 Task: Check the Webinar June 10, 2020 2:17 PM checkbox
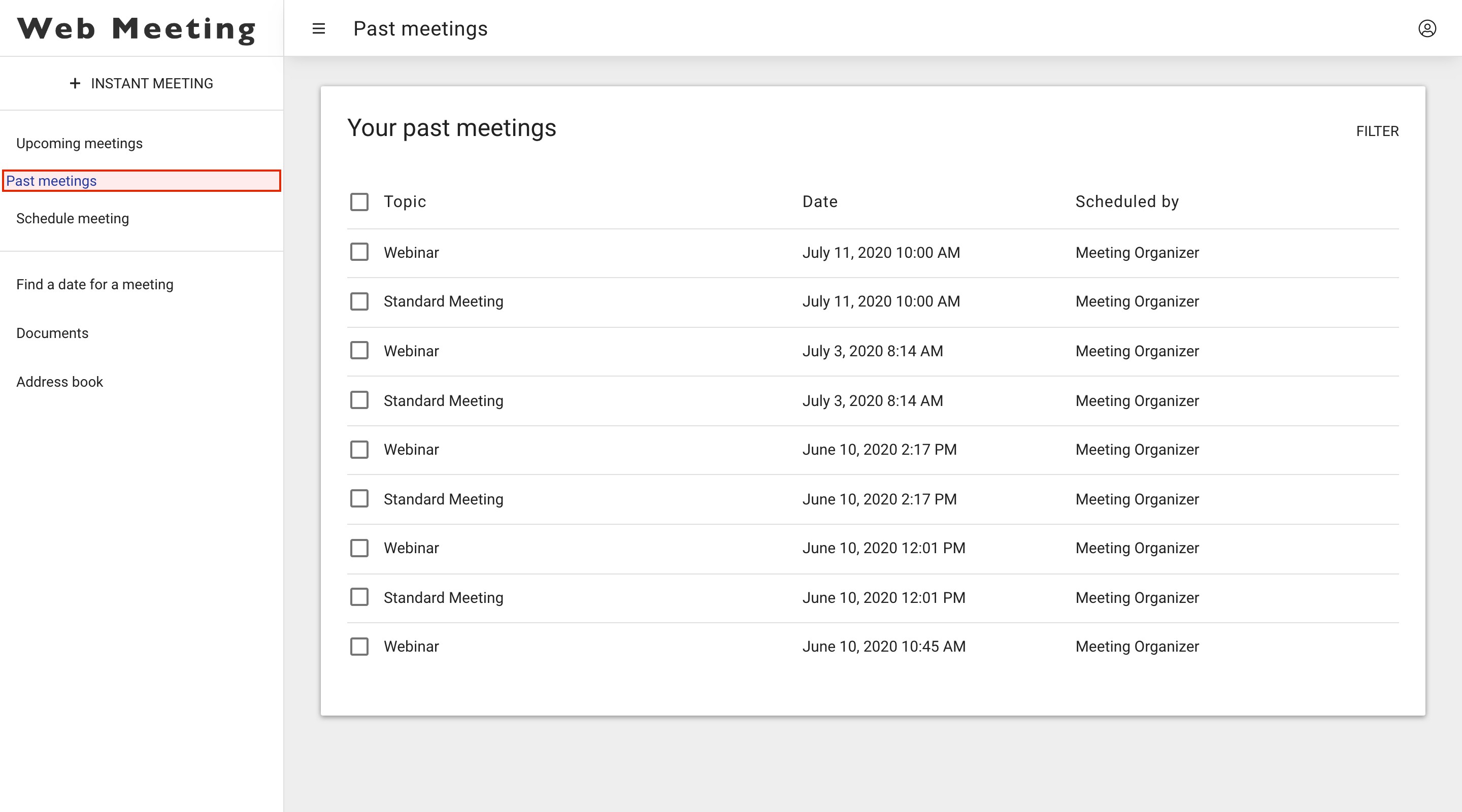[x=359, y=450]
